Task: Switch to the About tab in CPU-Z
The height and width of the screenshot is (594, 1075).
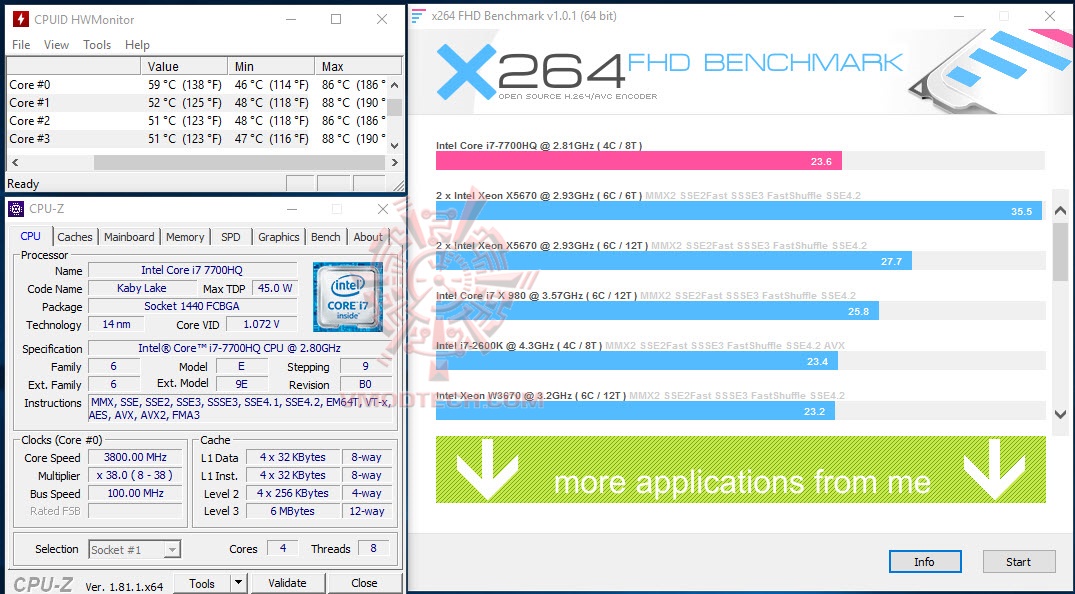Action: coord(368,237)
